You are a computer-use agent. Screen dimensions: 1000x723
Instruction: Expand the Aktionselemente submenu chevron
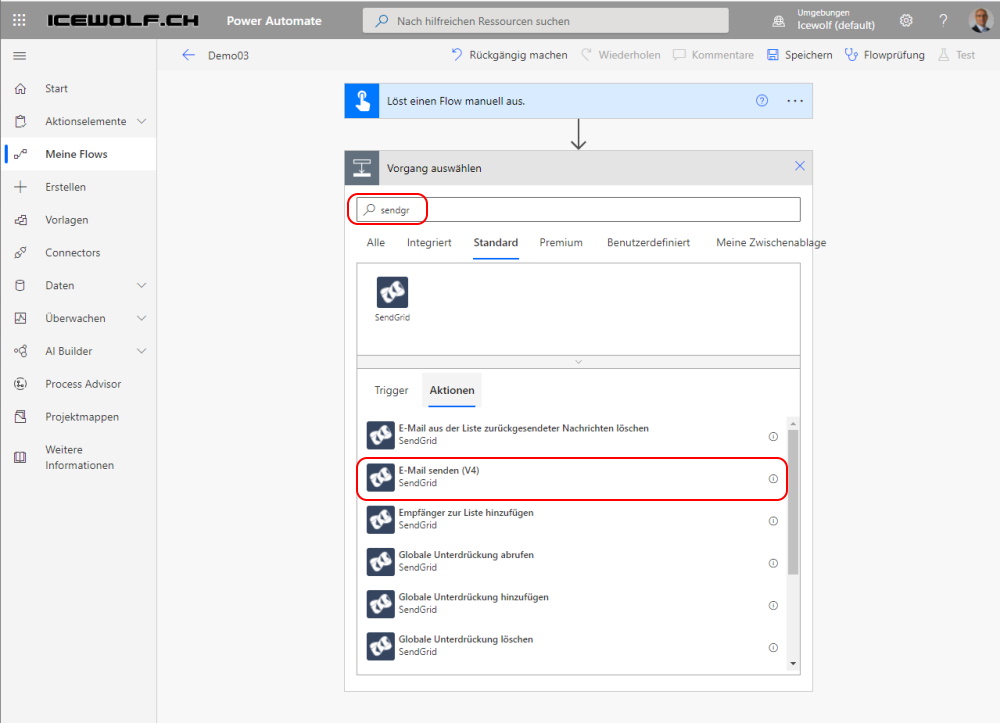pyautogui.click(x=142, y=121)
